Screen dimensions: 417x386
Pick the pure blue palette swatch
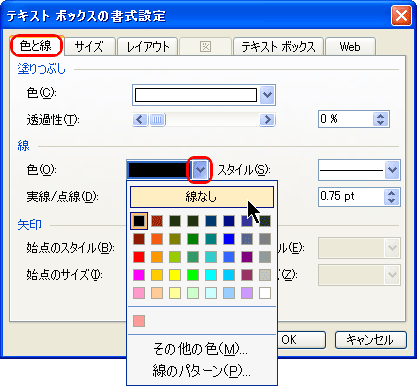click(x=229, y=239)
